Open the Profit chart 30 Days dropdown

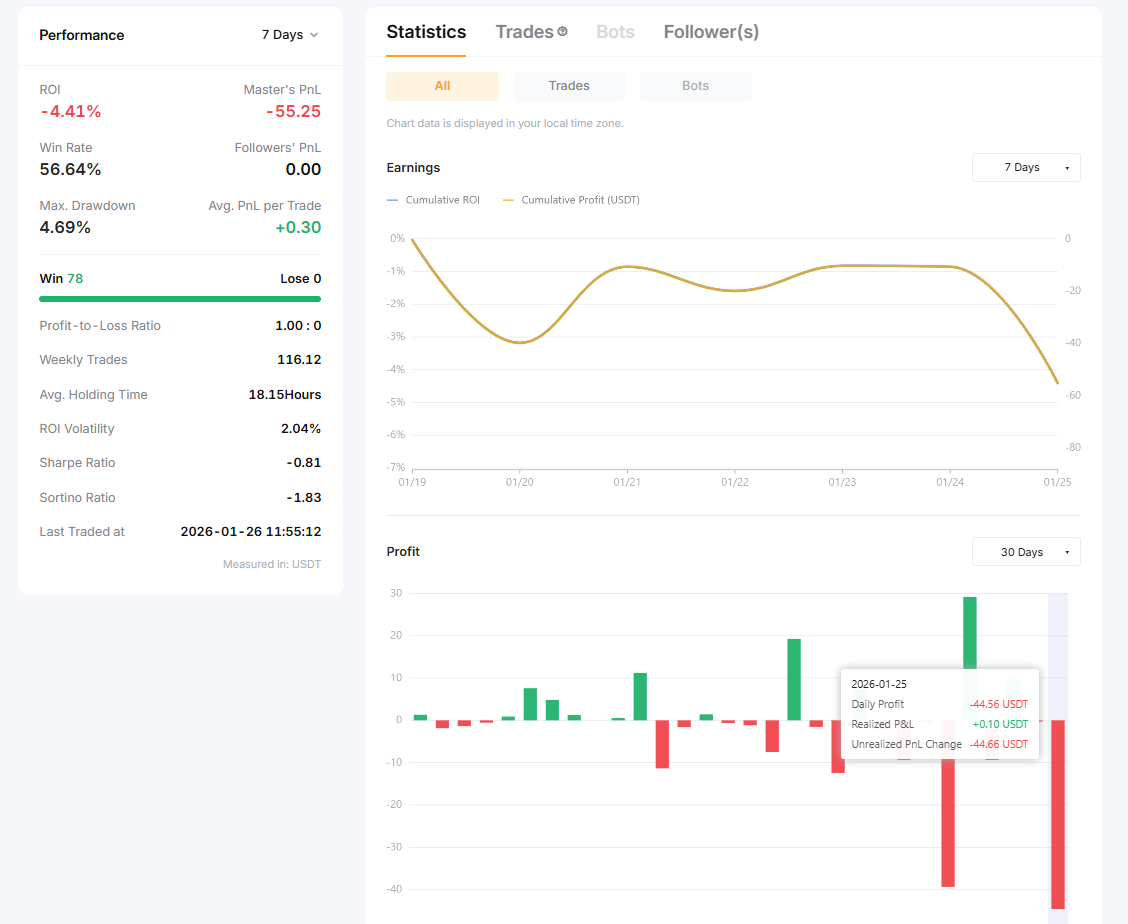[1026, 552]
